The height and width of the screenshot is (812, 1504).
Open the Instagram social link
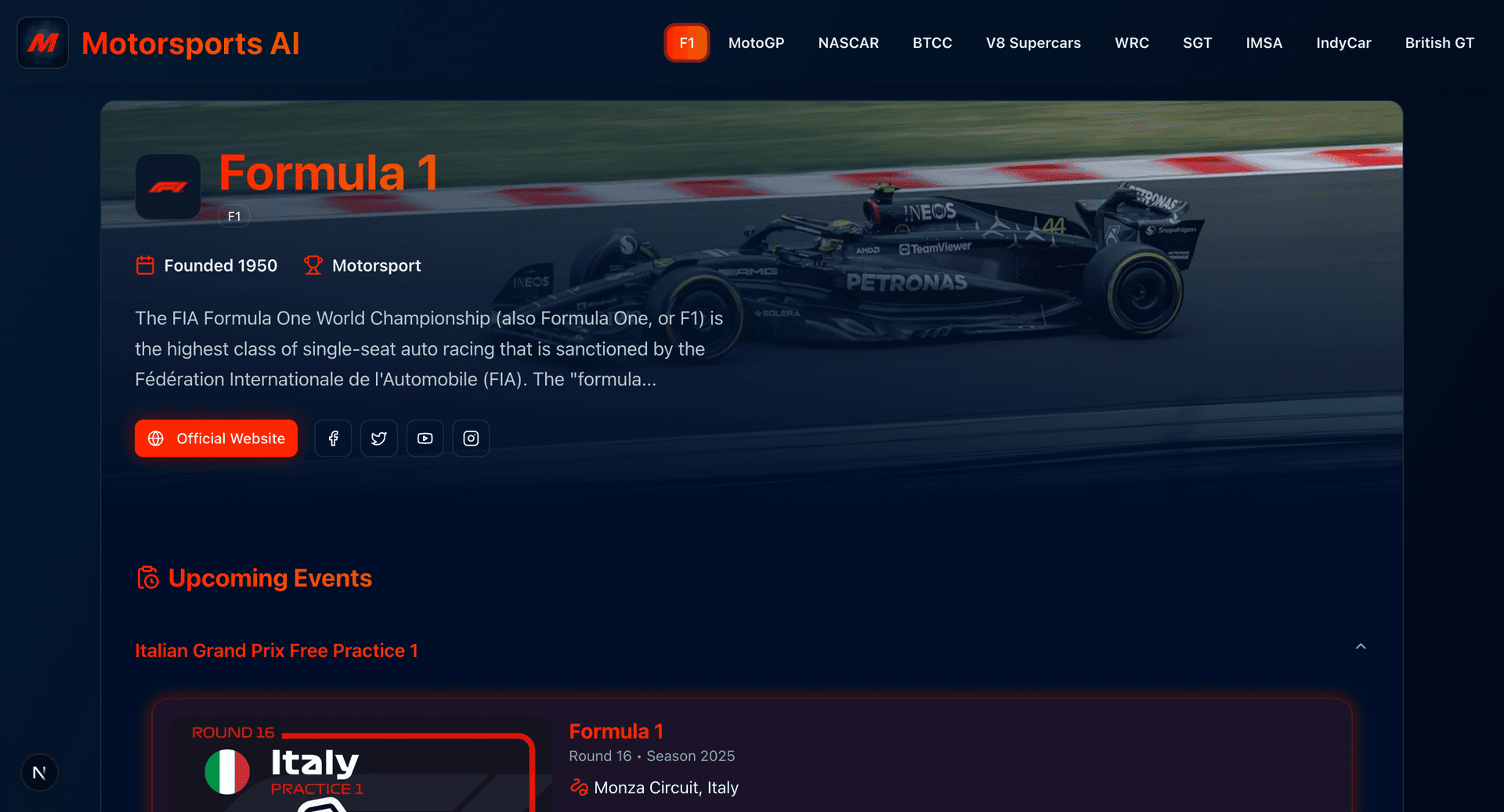471,438
